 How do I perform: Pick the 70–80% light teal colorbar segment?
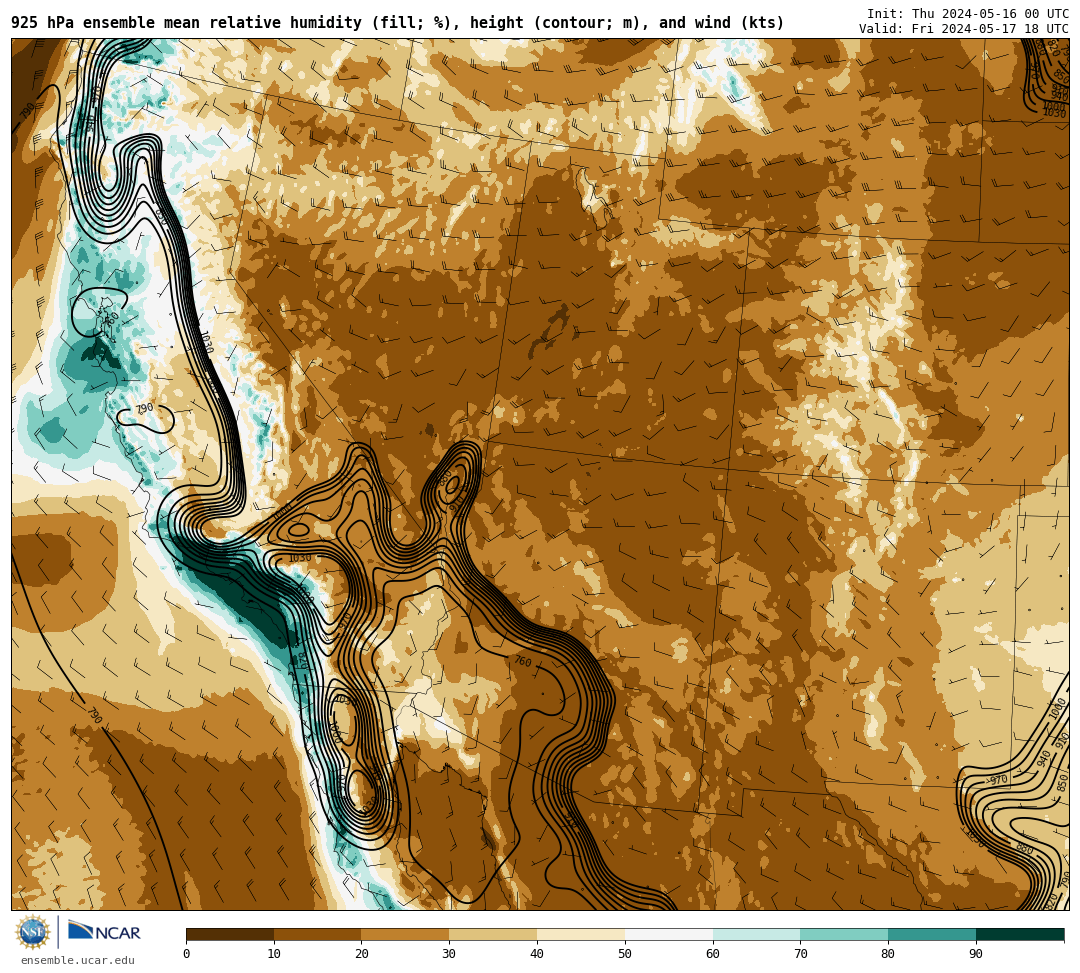[844, 934]
